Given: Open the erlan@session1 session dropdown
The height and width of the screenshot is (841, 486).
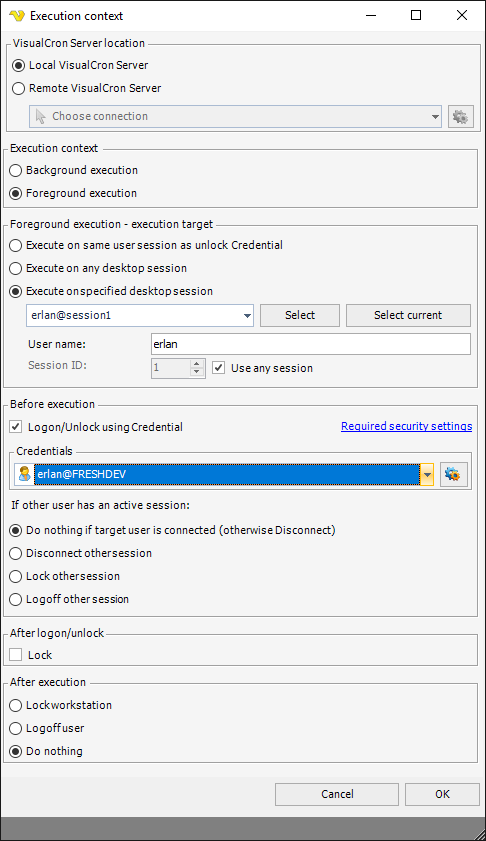Looking at the screenshot, I should click(x=247, y=315).
